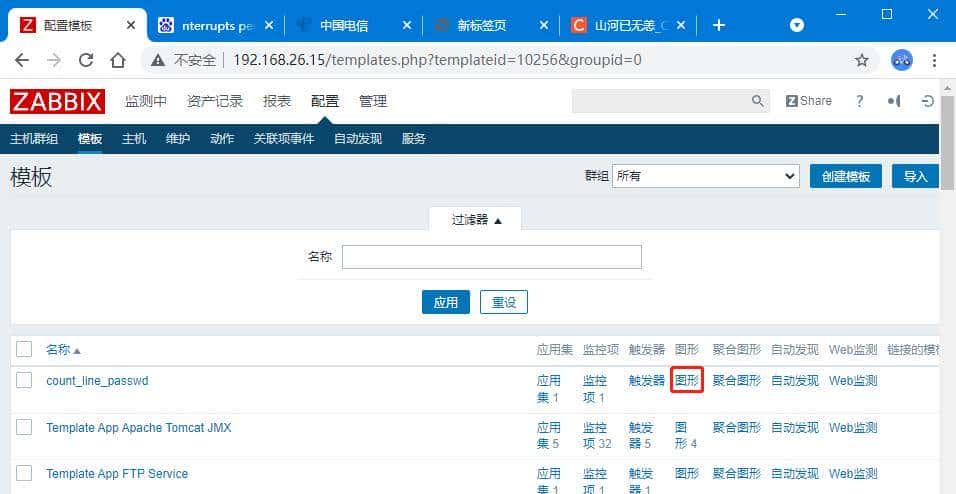Open the 群组 dropdown showing 所有
The width and height of the screenshot is (956, 494).
pos(705,176)
